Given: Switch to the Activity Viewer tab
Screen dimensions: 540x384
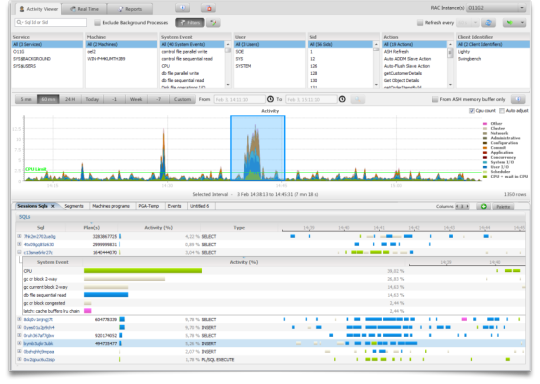Looking at the screenshot, I should 39,9.
